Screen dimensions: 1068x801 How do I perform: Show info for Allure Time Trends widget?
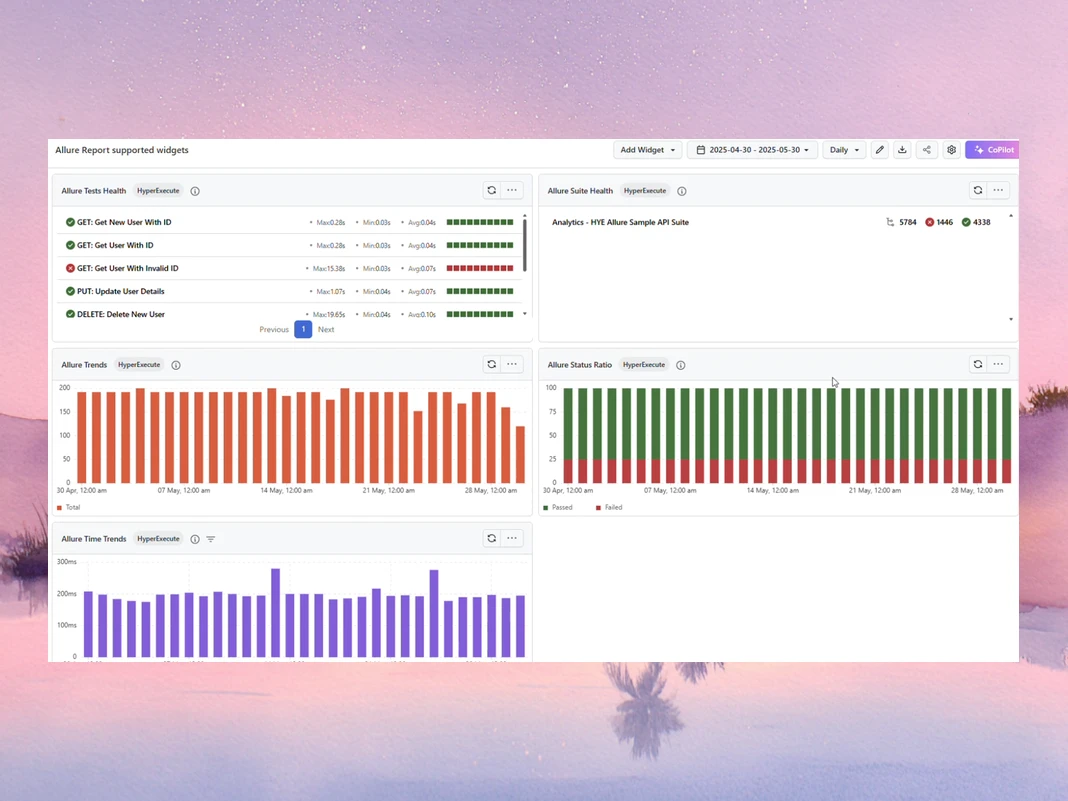pyautogui.click(x=195, y=539)
